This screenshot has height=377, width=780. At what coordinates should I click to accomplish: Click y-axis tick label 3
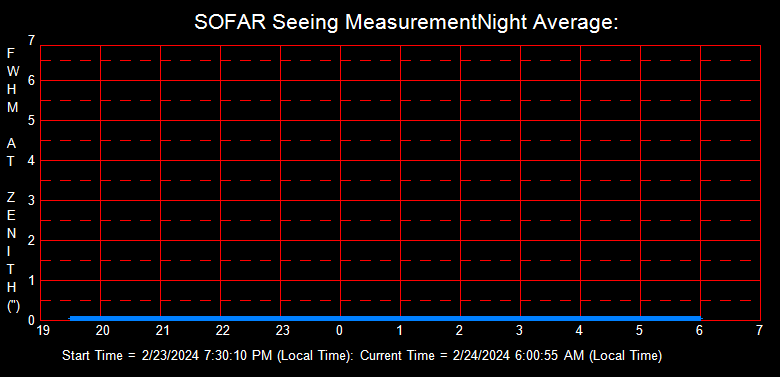tap(32, 200)
